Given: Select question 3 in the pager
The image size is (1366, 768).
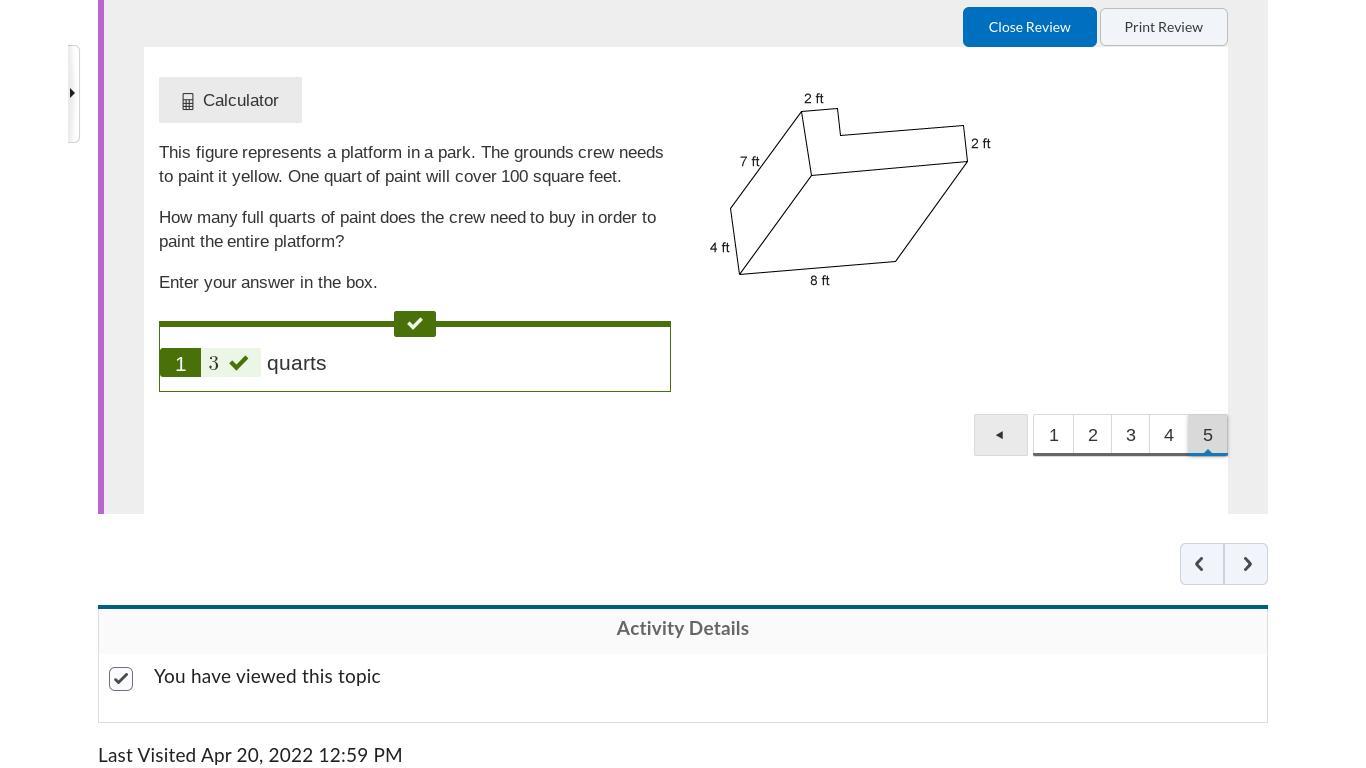Looking at the screenshot, I should point(1130,435).
